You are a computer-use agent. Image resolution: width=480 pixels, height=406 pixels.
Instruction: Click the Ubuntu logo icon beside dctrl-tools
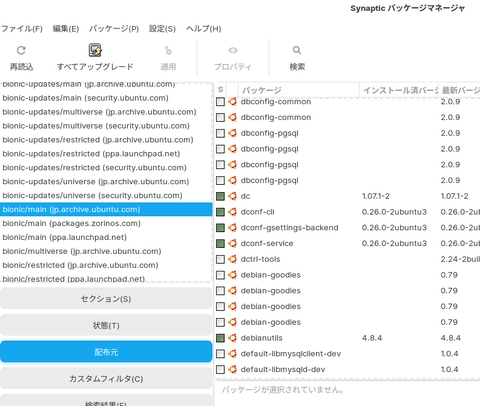pos(232,259)
